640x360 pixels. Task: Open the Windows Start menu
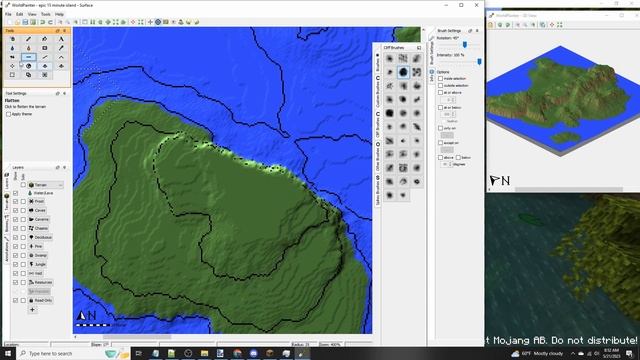8,353
